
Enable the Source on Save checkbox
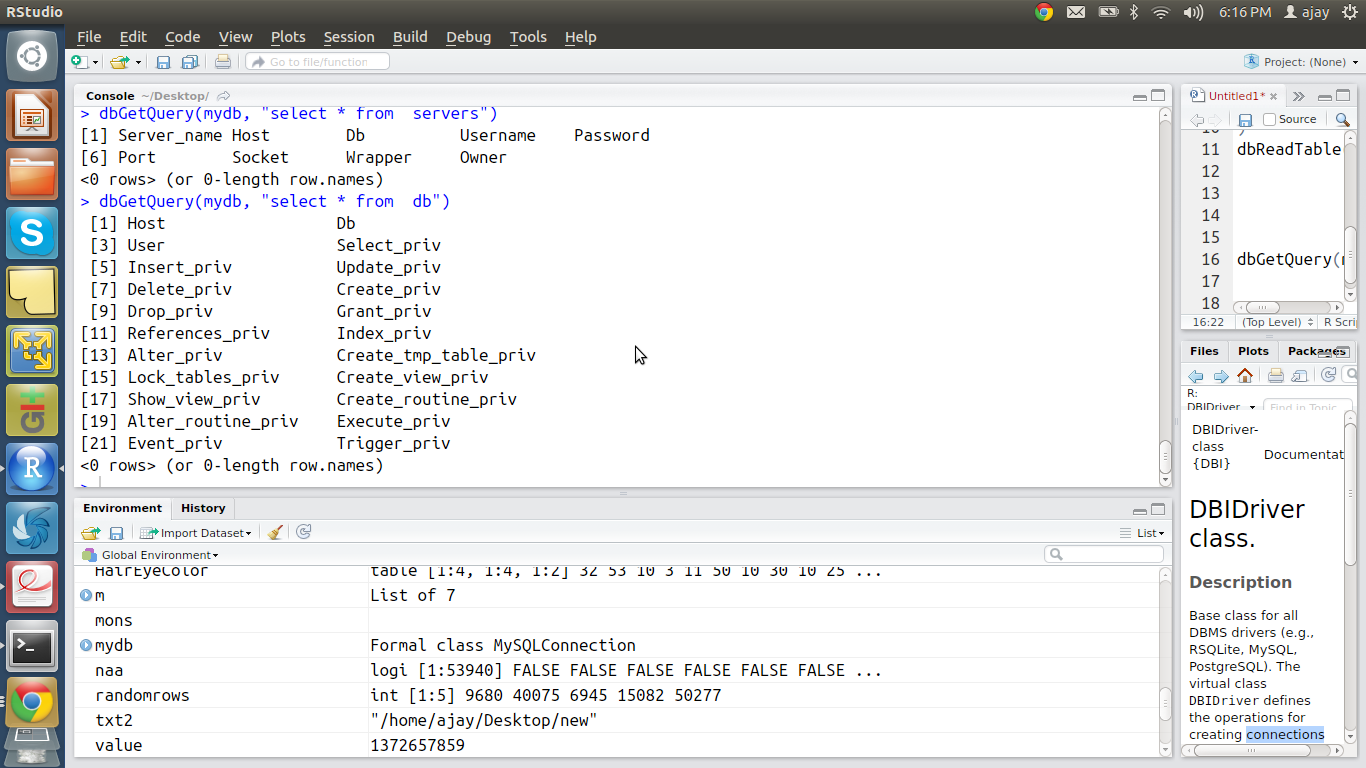tap(1269, 119)
